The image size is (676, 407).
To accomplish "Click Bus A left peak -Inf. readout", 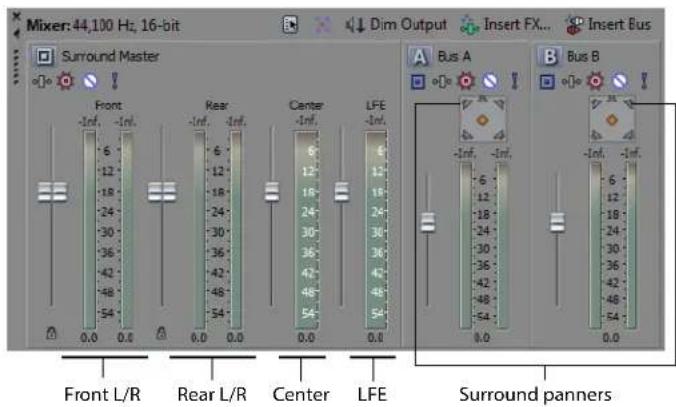I will [x=465, y=153].
